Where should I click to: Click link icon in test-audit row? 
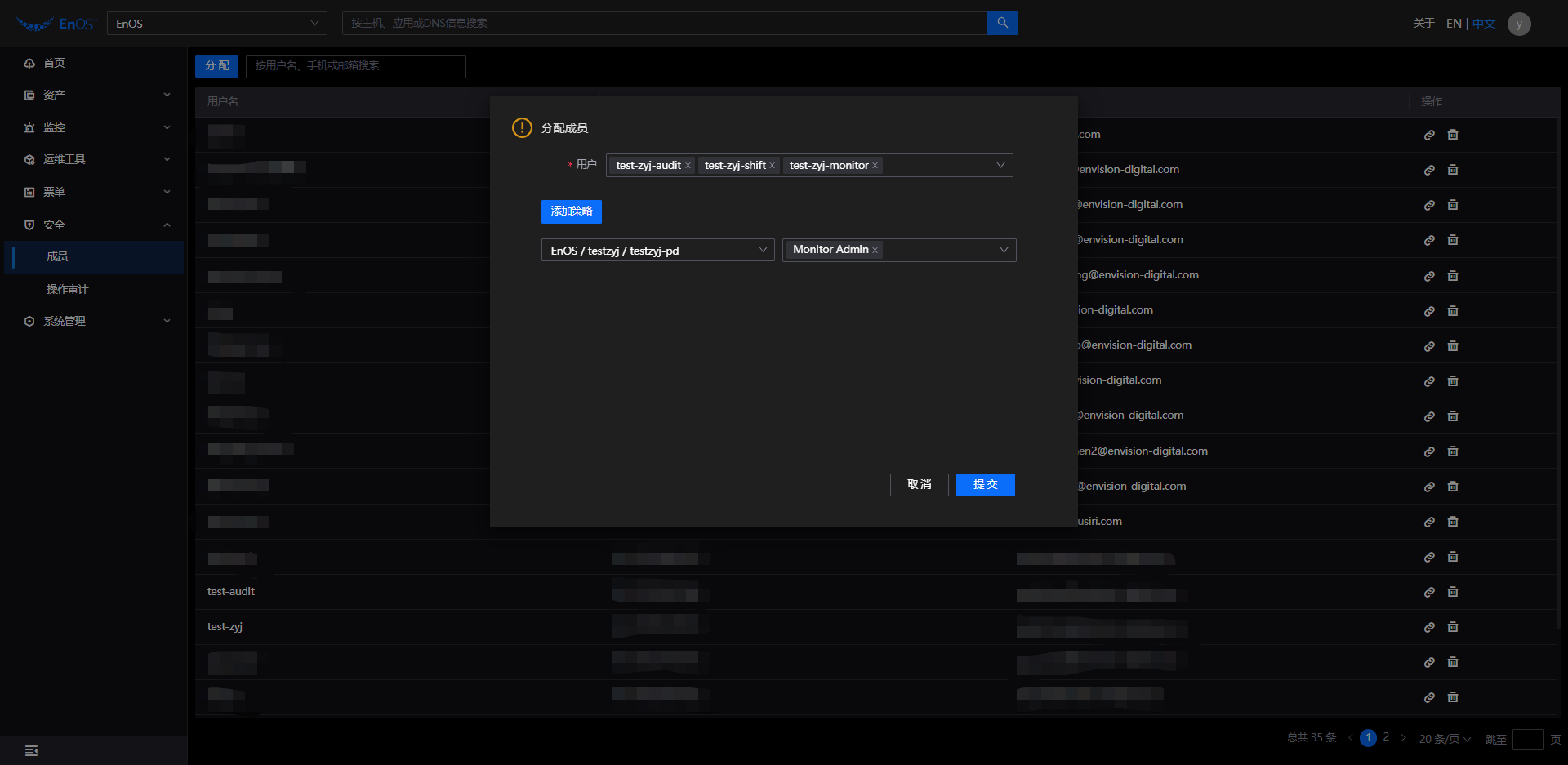coord(1429,592)
